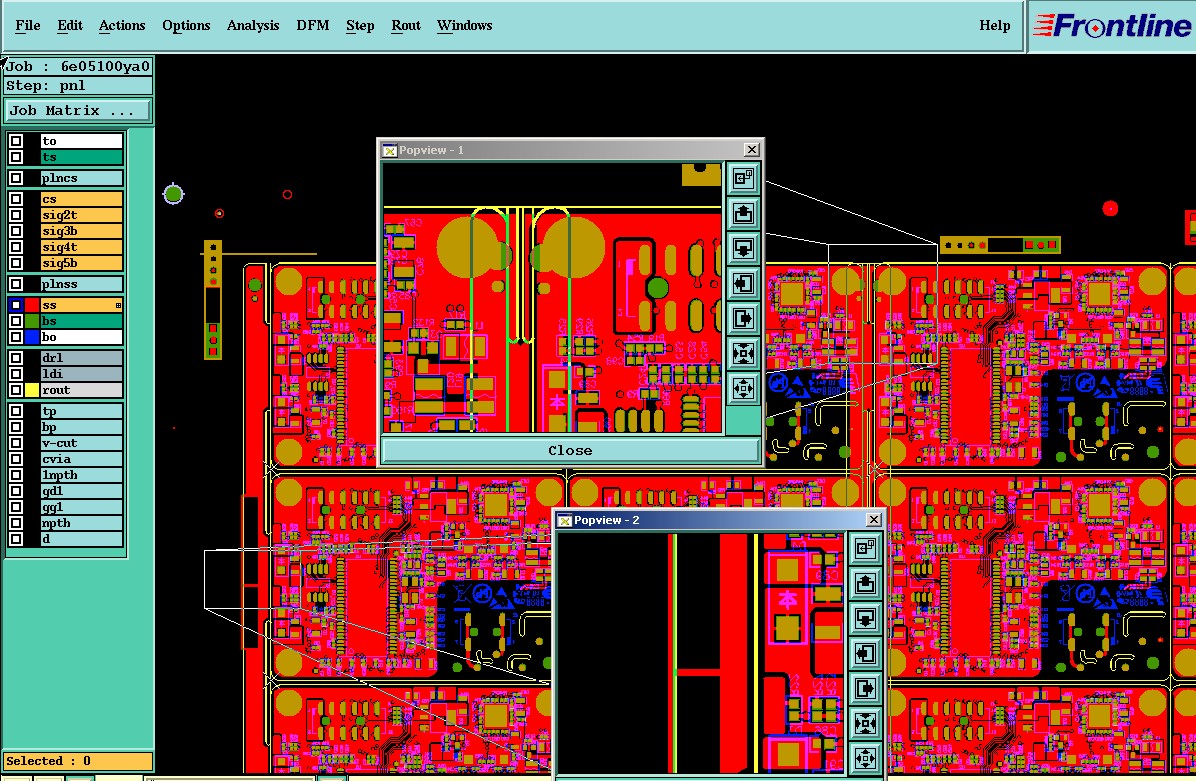
Task: Select the plnss layer name
Action: click(x=82, y=284)
